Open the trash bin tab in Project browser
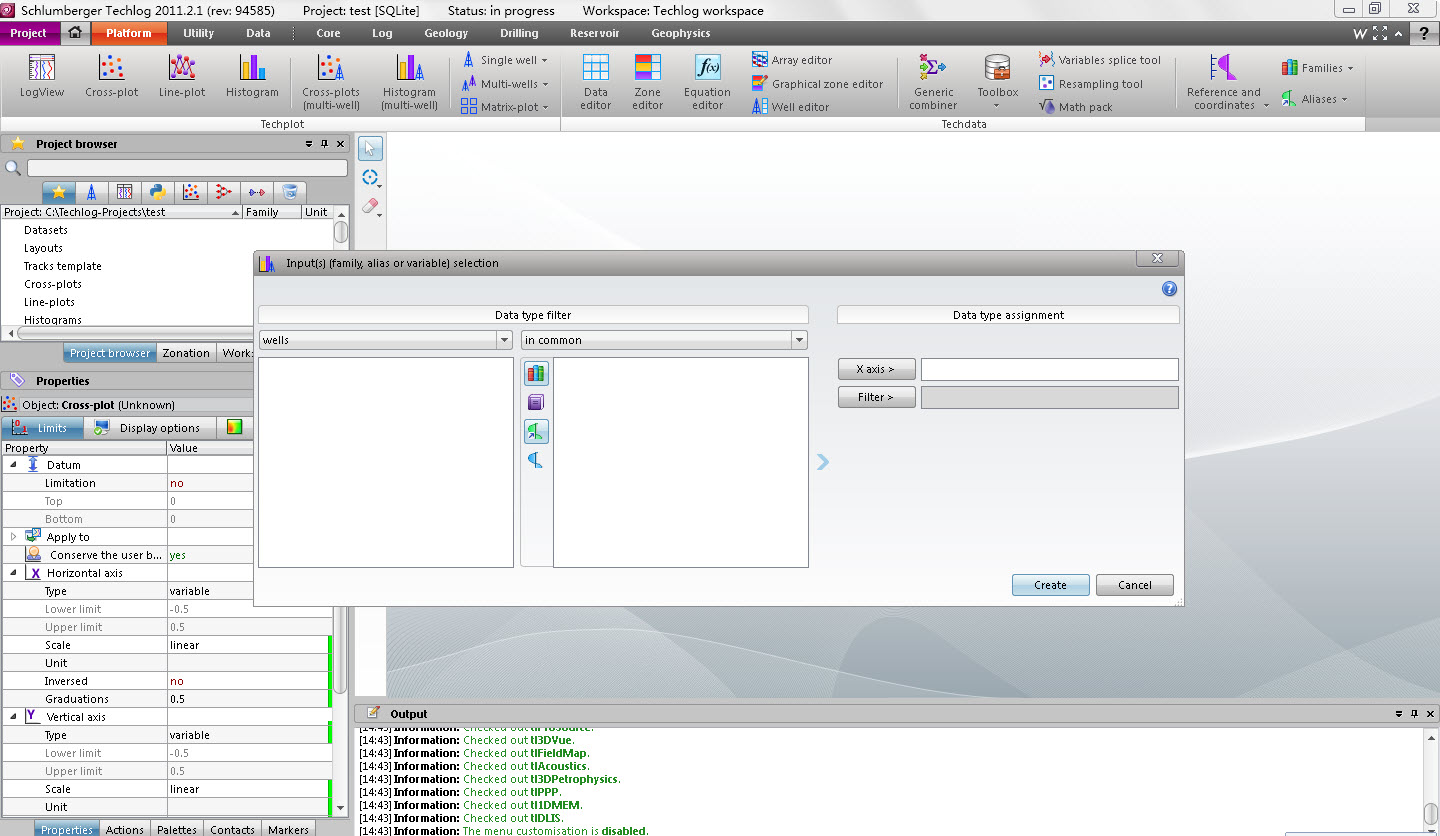Screen dimensions: 1440x836 point(289,192)
